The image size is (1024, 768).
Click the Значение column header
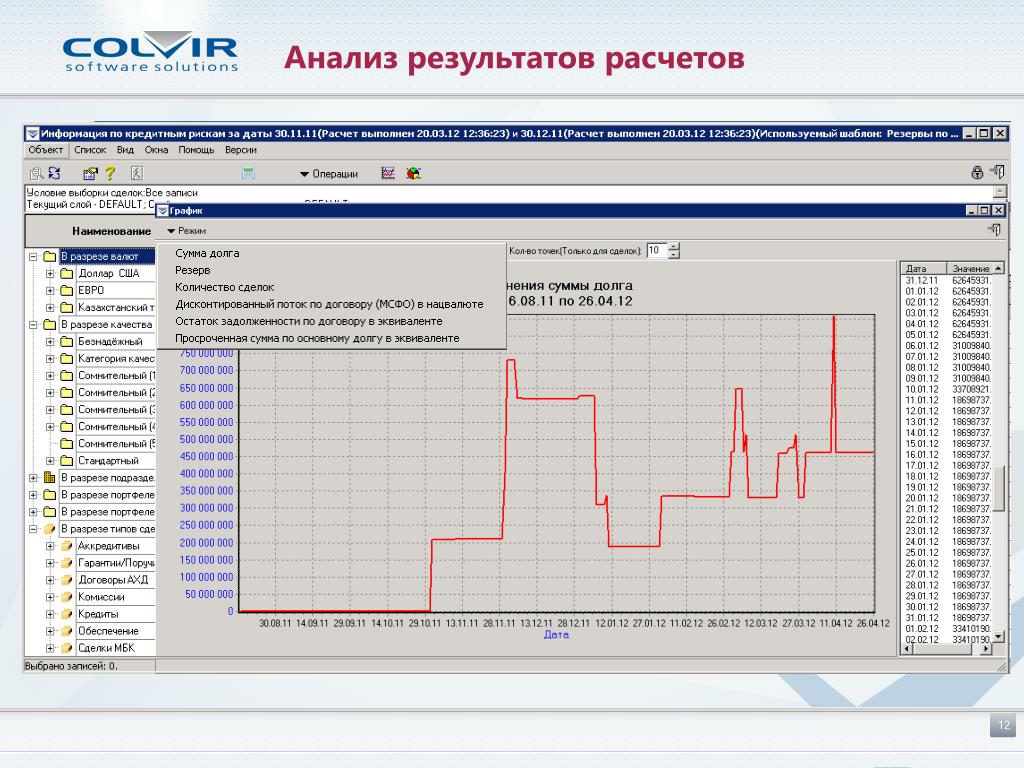tap(970, 268)
